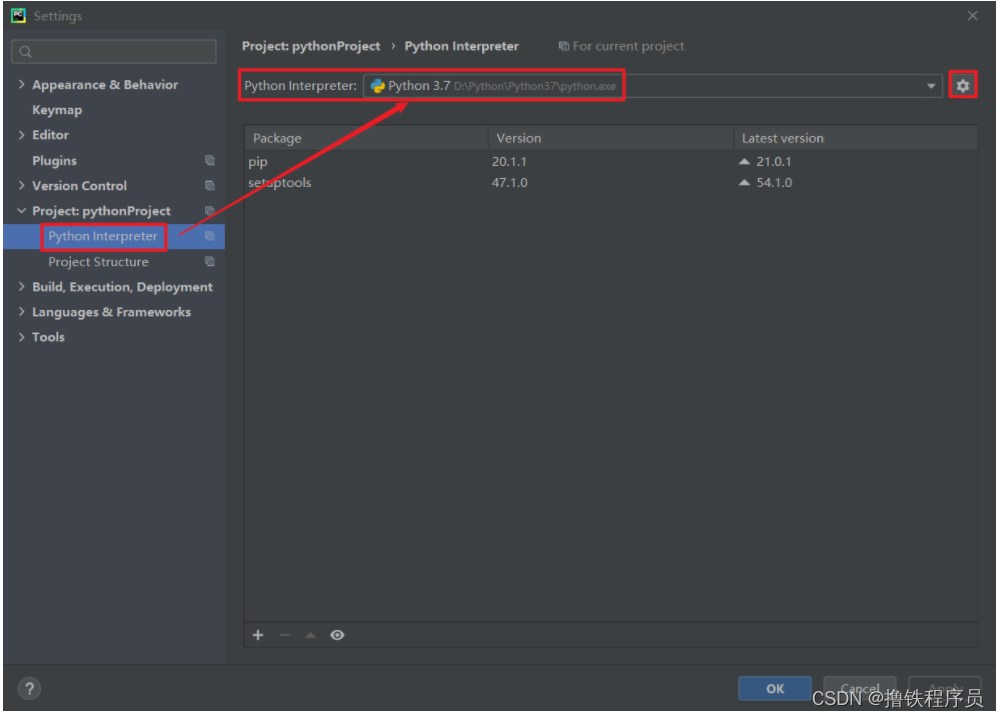
Task: Open Languages & Frameworks settings
Action: 112,312
